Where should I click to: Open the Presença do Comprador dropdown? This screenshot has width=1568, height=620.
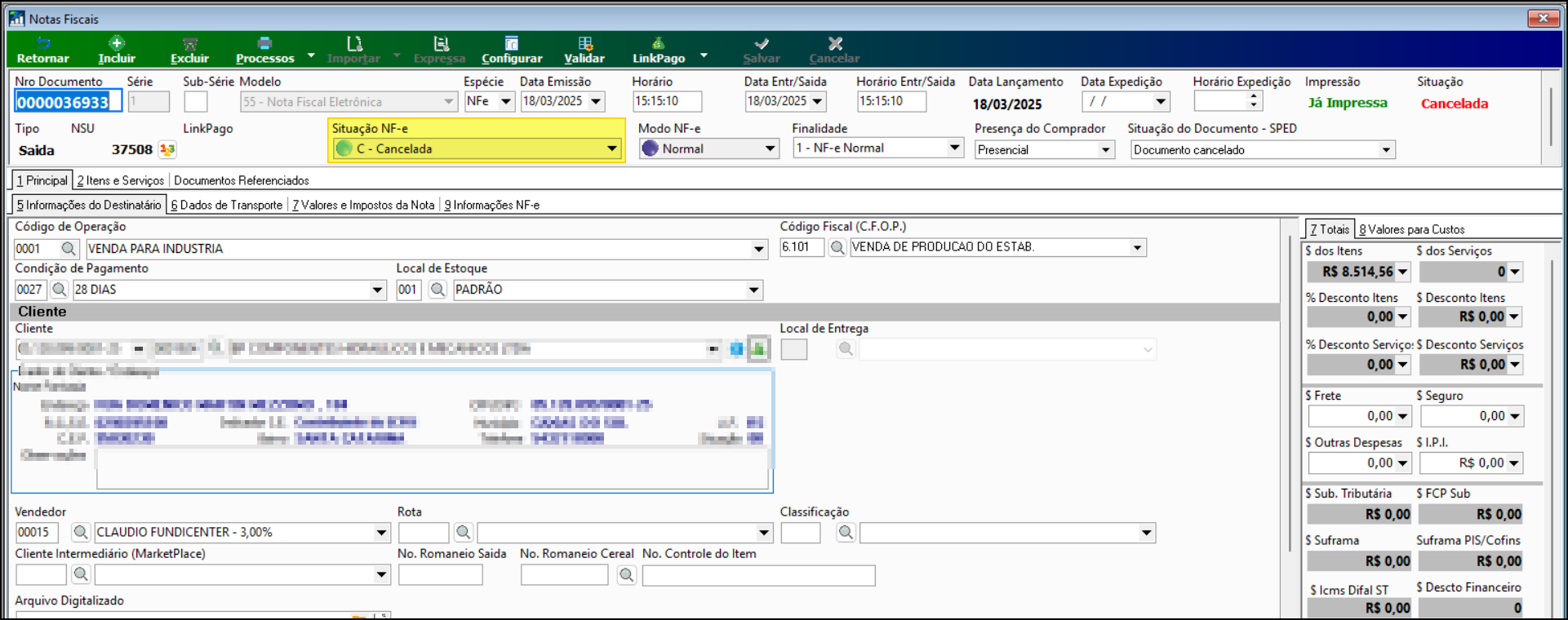(1105, 150)
